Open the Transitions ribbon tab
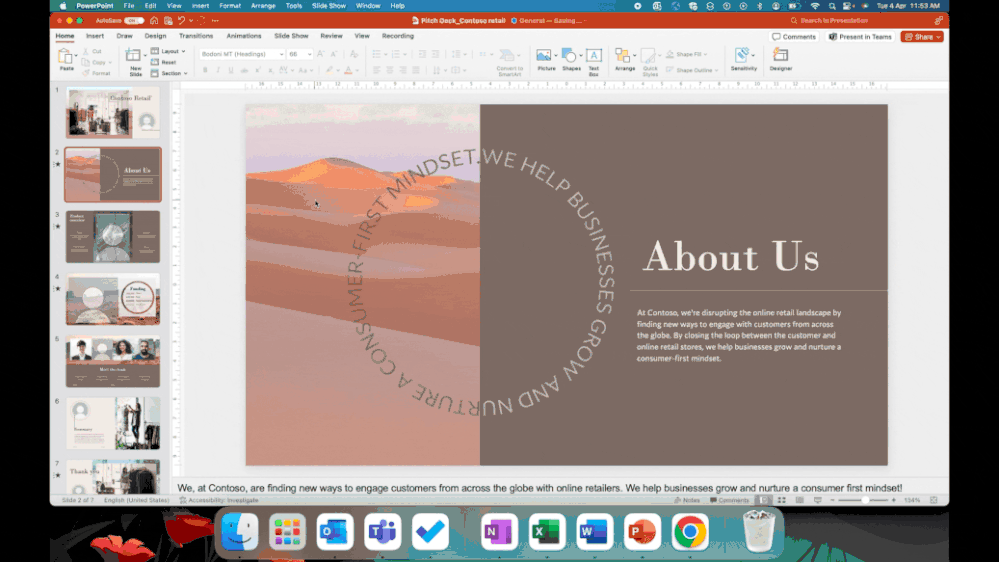This screenshot has height=562, width=999. pyautogui.click(x=196, y=36)
